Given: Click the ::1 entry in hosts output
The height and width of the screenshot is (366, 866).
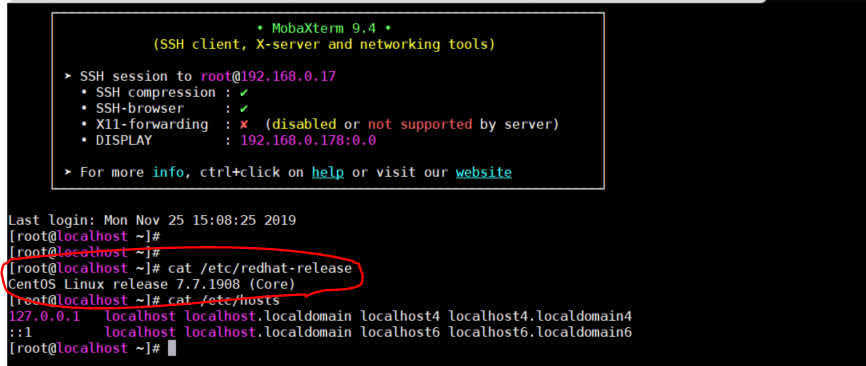Looking at the screenshot, I should coord(20,332).
